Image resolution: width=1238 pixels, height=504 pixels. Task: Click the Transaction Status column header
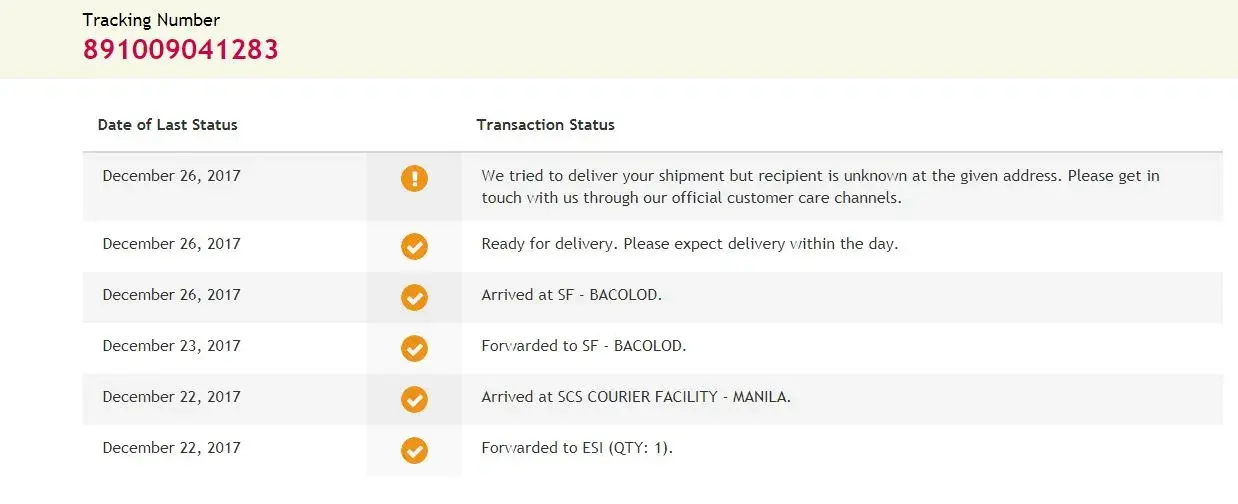click(x=545, y=125)
